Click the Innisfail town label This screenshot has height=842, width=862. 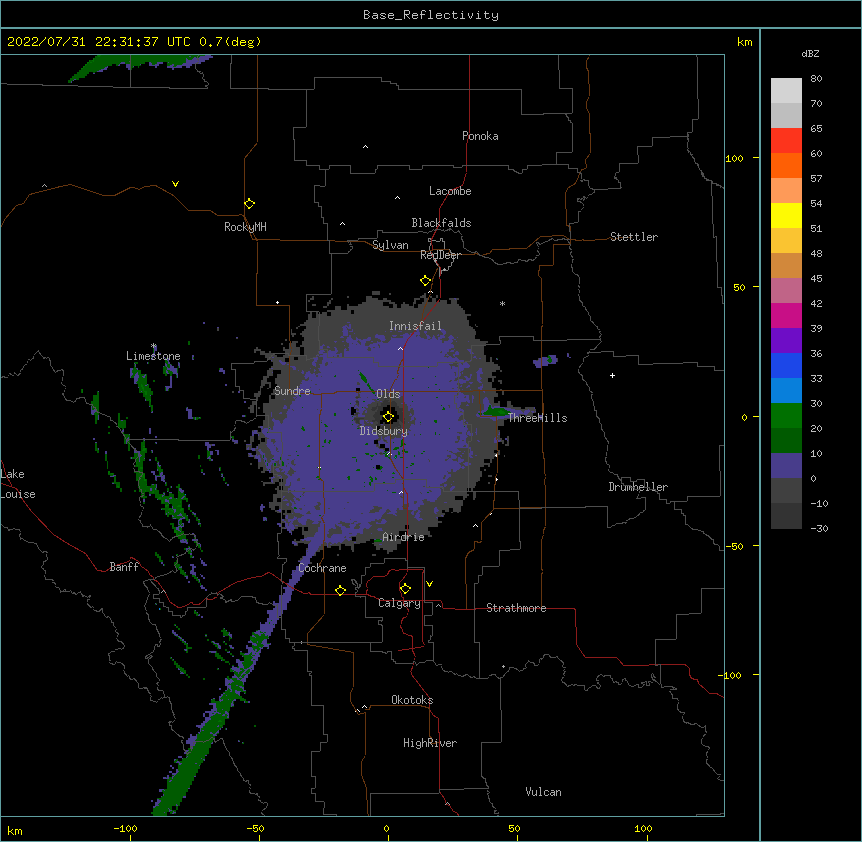click(415, 326)
